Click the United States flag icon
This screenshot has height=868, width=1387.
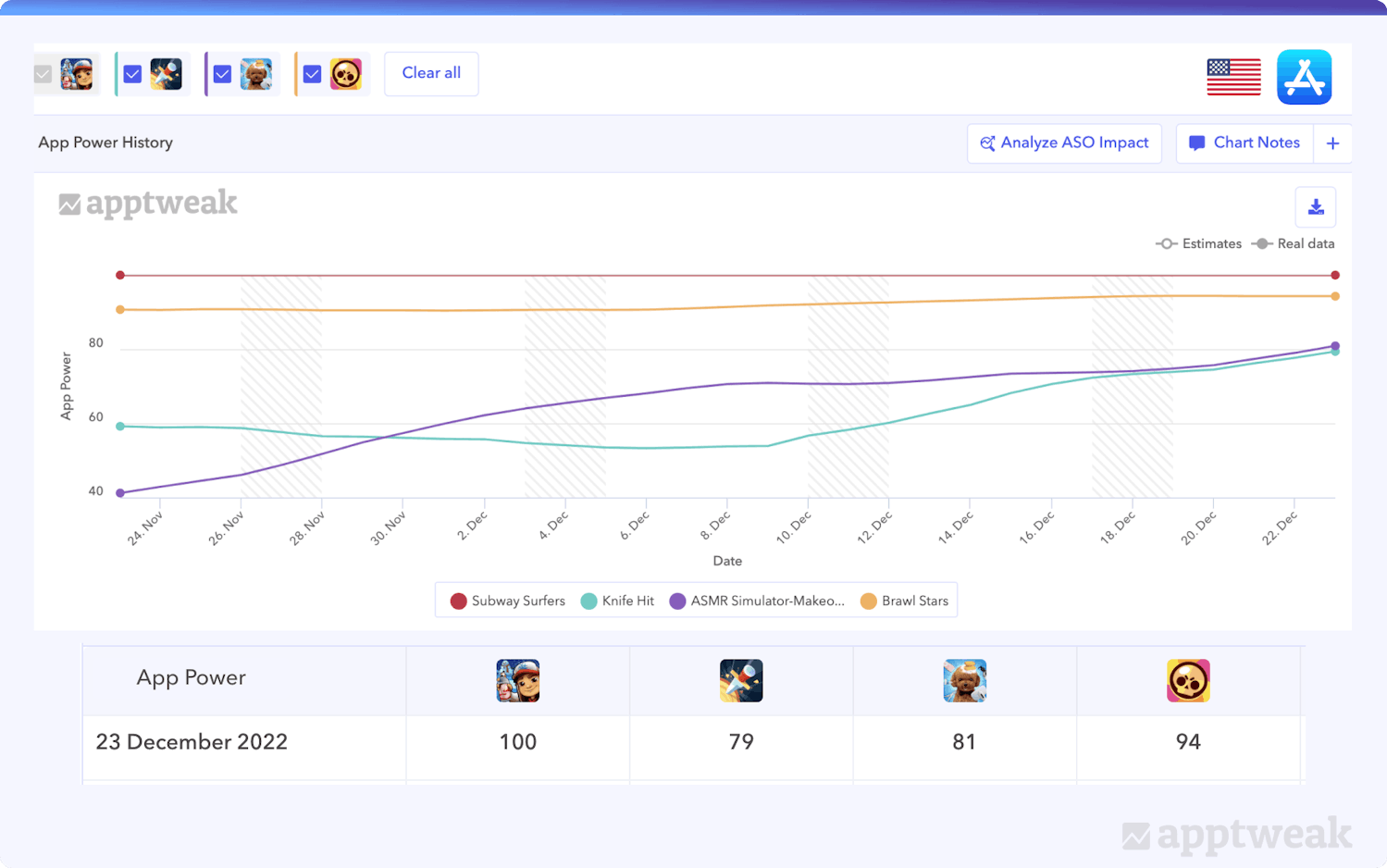click(1233, 77)
